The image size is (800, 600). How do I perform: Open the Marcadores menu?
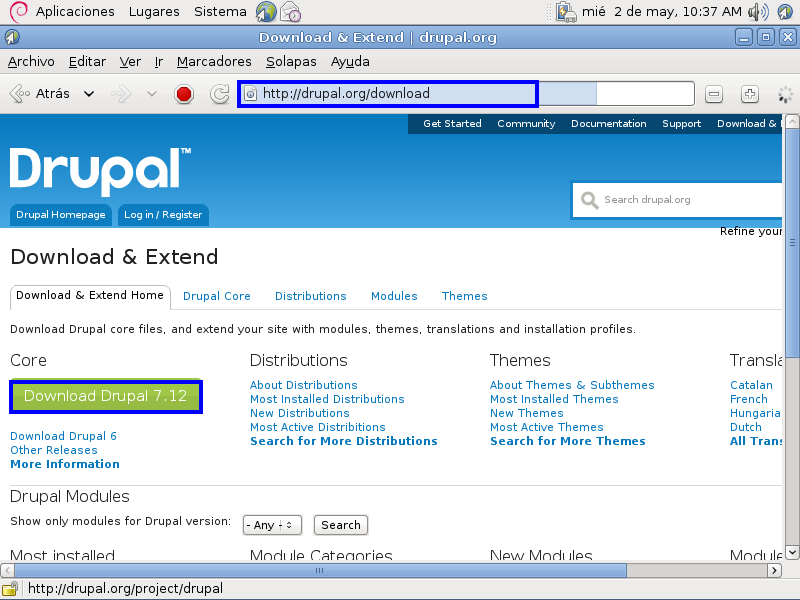214,61
